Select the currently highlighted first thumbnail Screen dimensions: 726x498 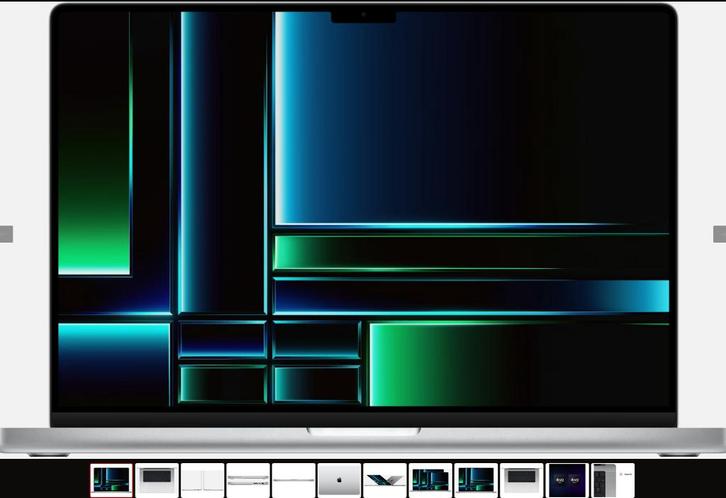(x=111, y=480)
